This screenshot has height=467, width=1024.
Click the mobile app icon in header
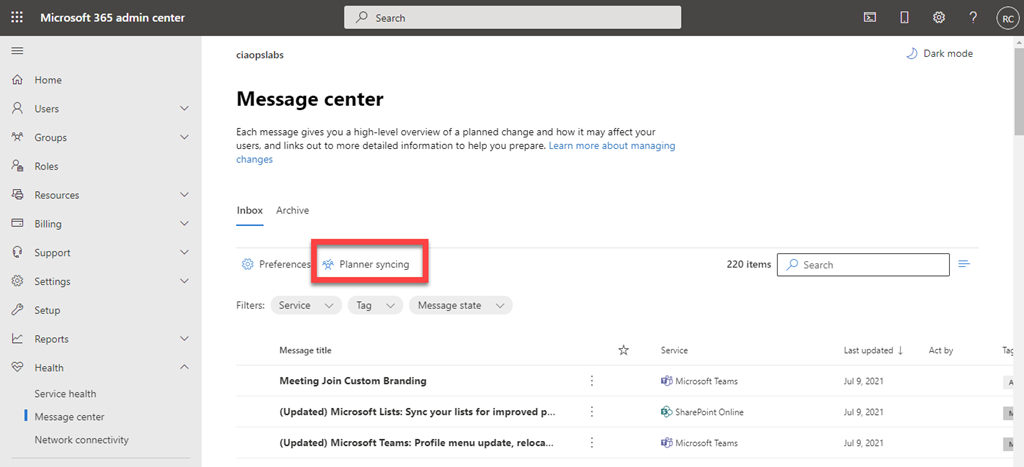coord(904,18)
